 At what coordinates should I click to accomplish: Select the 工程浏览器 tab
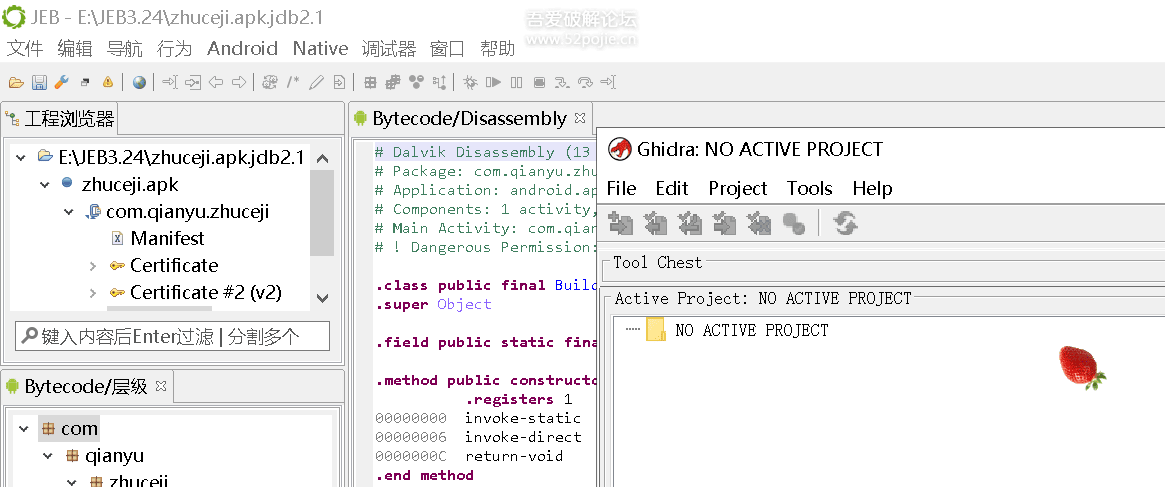coord(59,118)
